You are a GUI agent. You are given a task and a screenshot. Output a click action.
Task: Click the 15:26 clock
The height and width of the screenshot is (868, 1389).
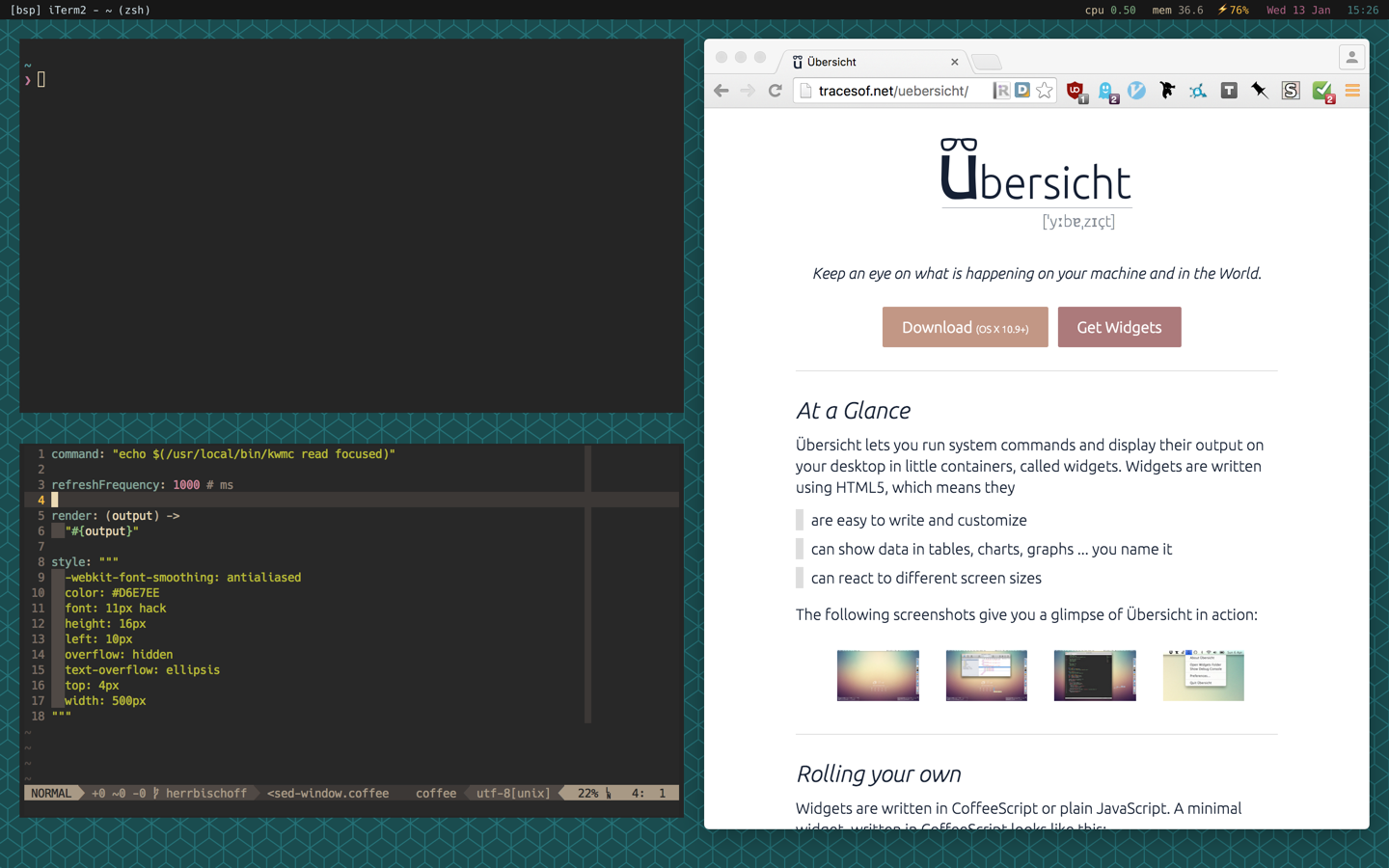[1363, 10]
